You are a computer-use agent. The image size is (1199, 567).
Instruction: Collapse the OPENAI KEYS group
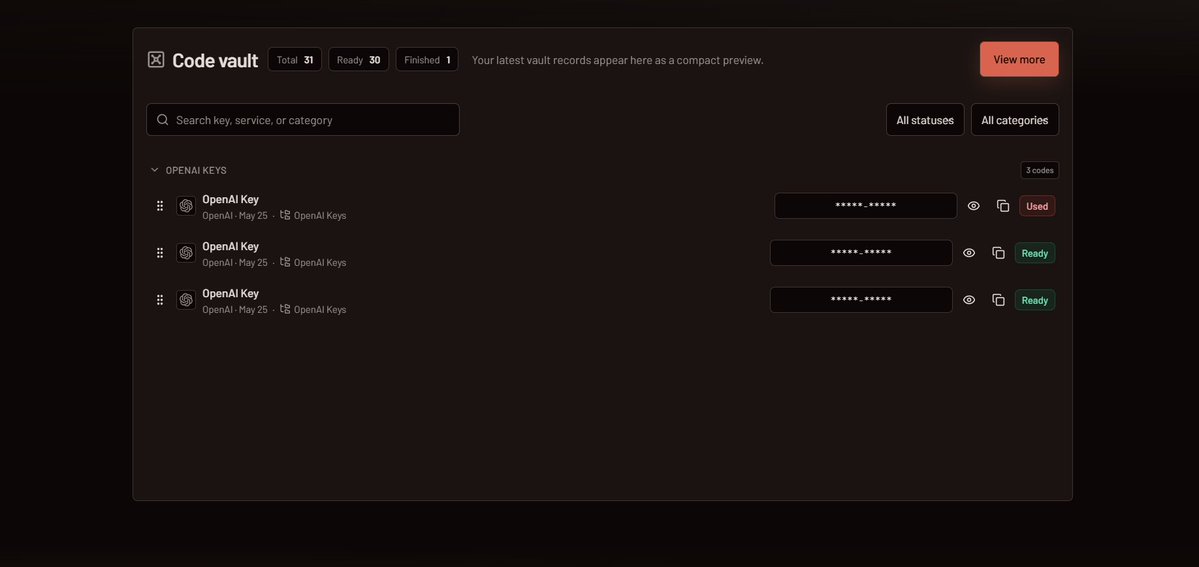coord(154,170)
